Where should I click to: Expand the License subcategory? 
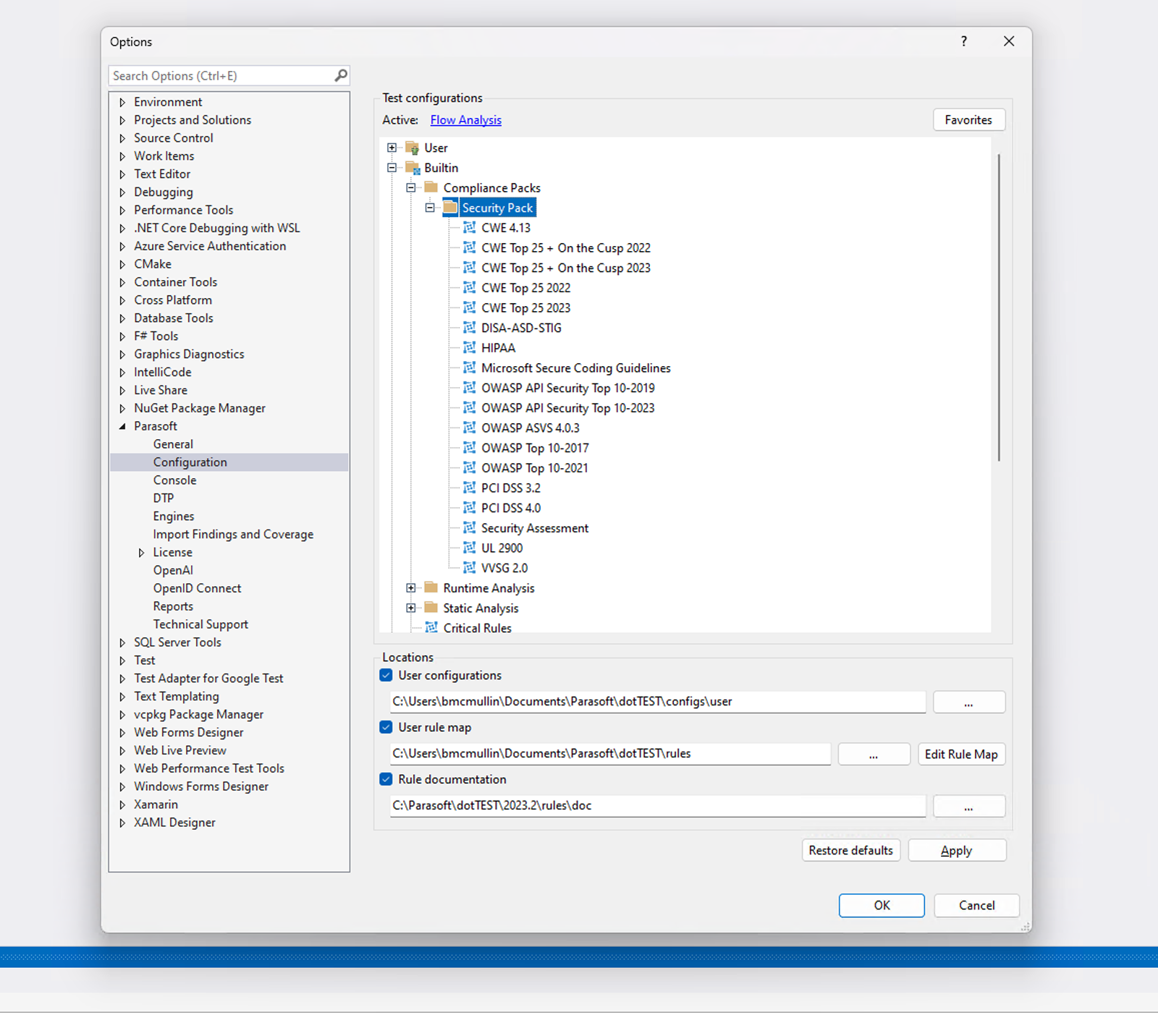(142, 553)
